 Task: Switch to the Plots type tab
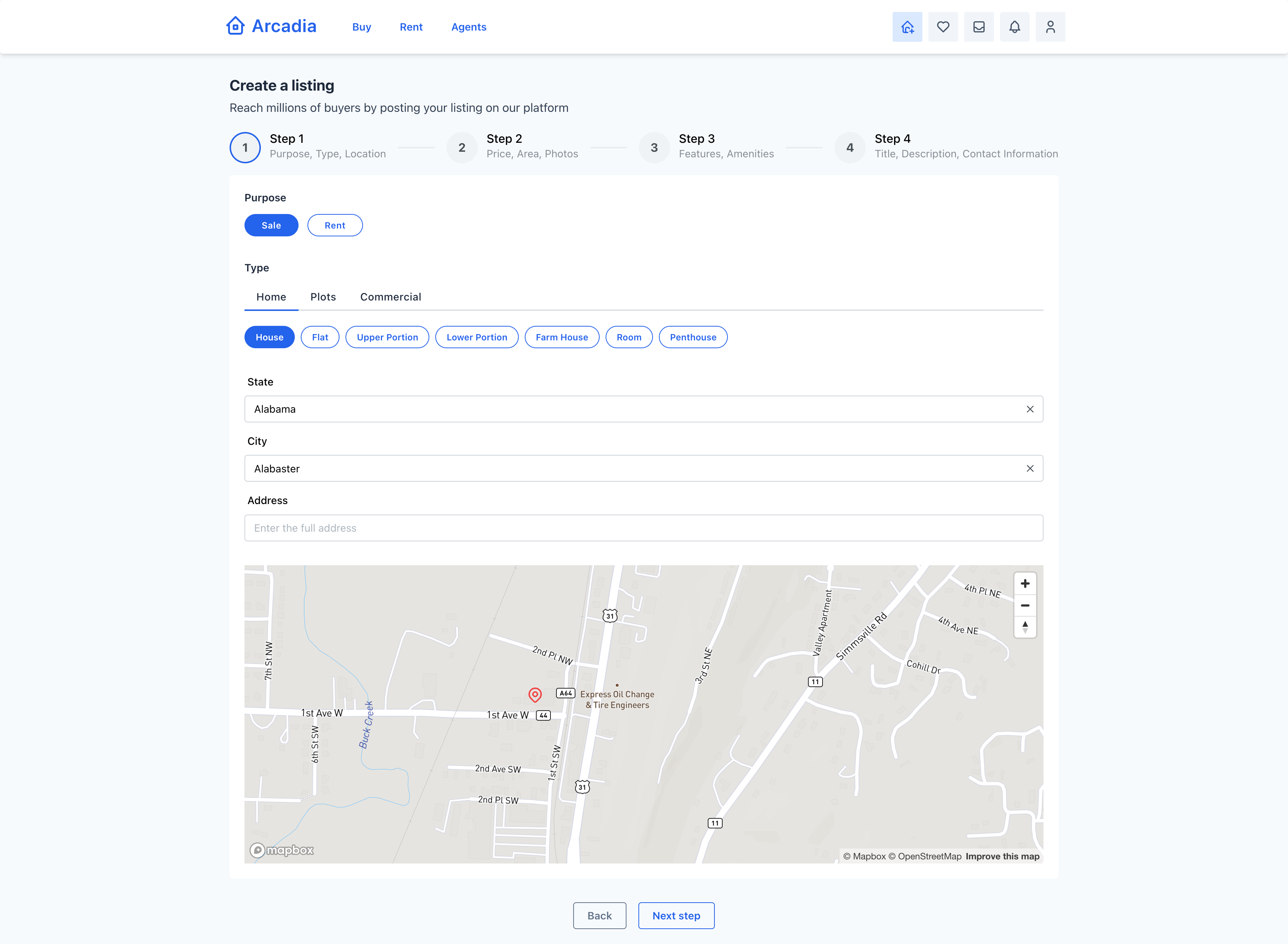tap(323, 297)
